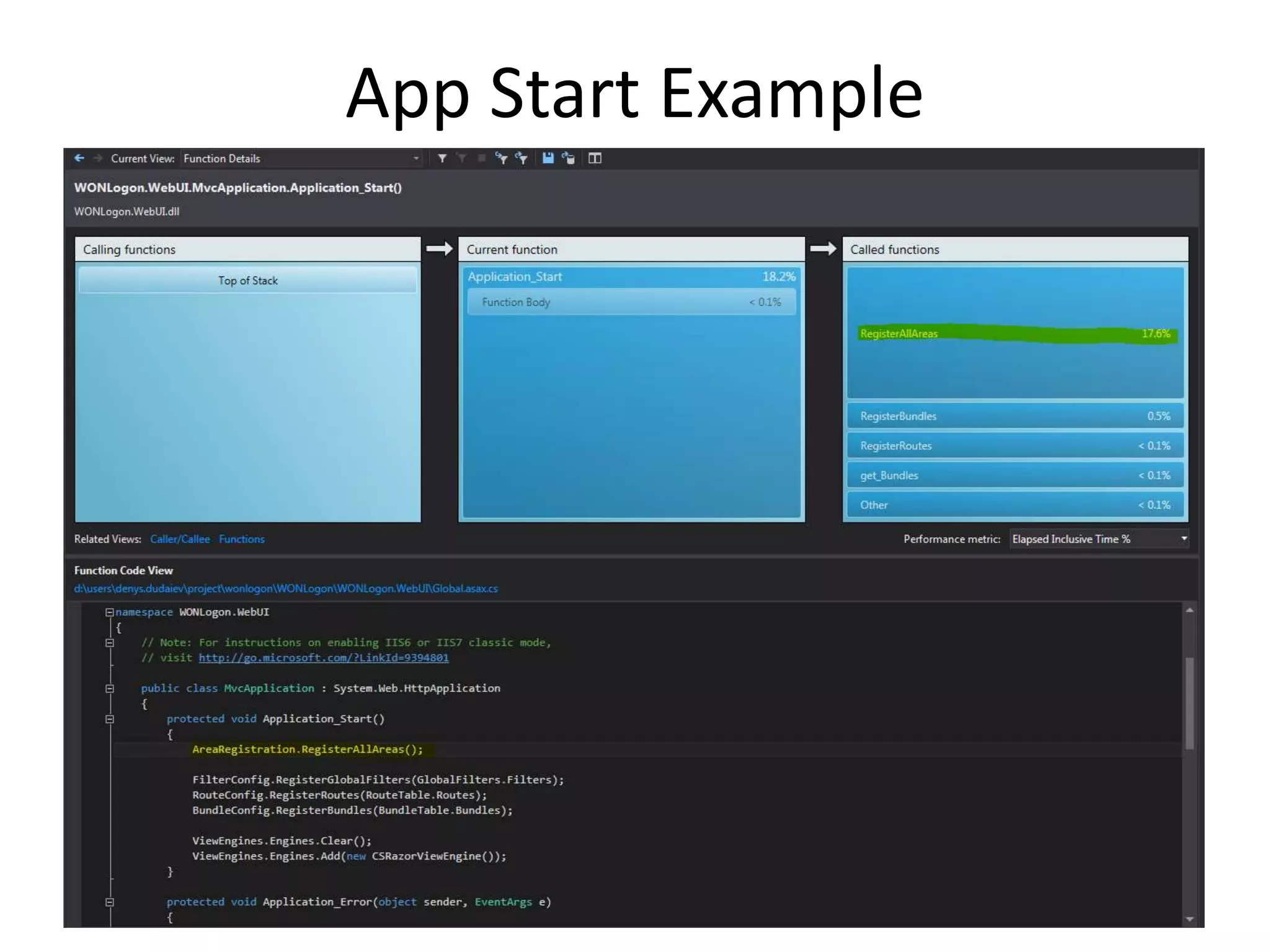Click the Calling functions panel header
This screenshot has width=1270, height=952.
[x=248, y=249]
